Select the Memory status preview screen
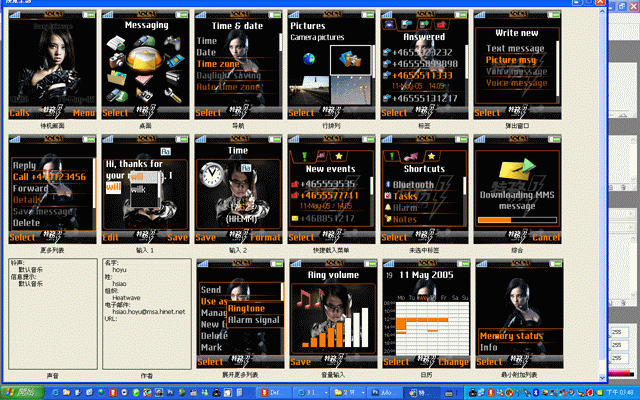 pyautogui.click(x=520, y=314)
